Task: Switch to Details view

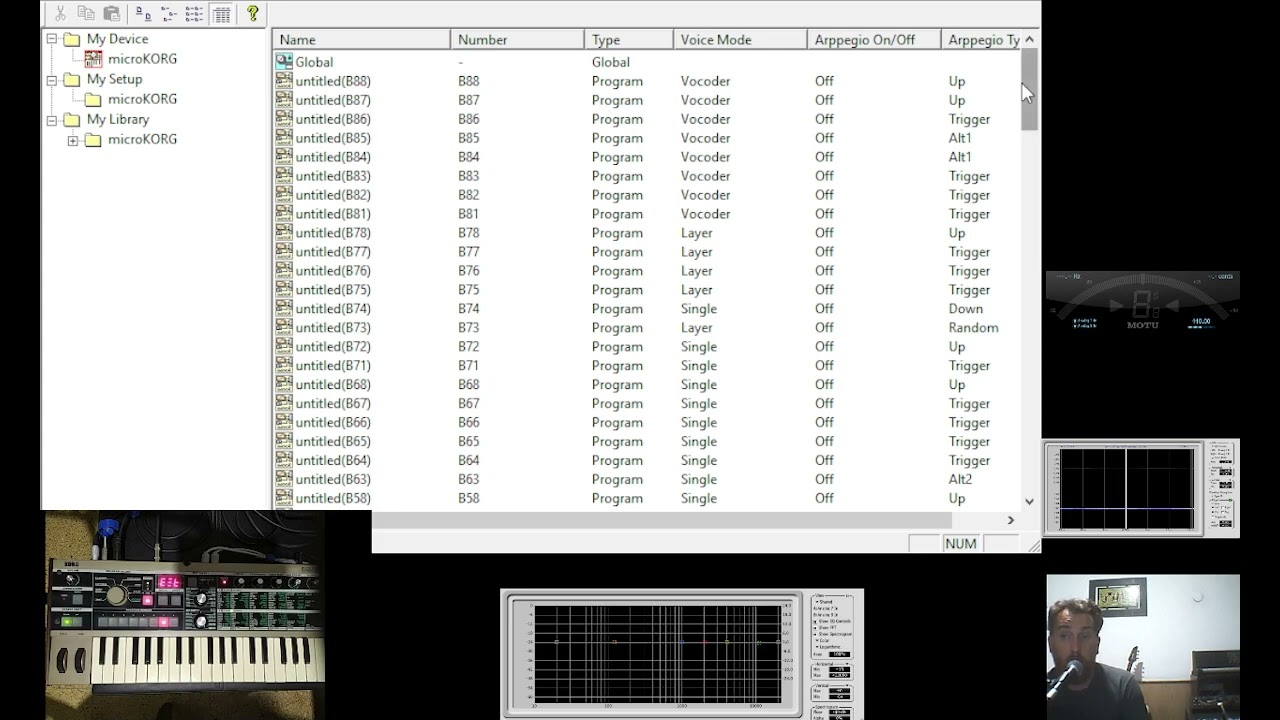Action: coord(222,14)
